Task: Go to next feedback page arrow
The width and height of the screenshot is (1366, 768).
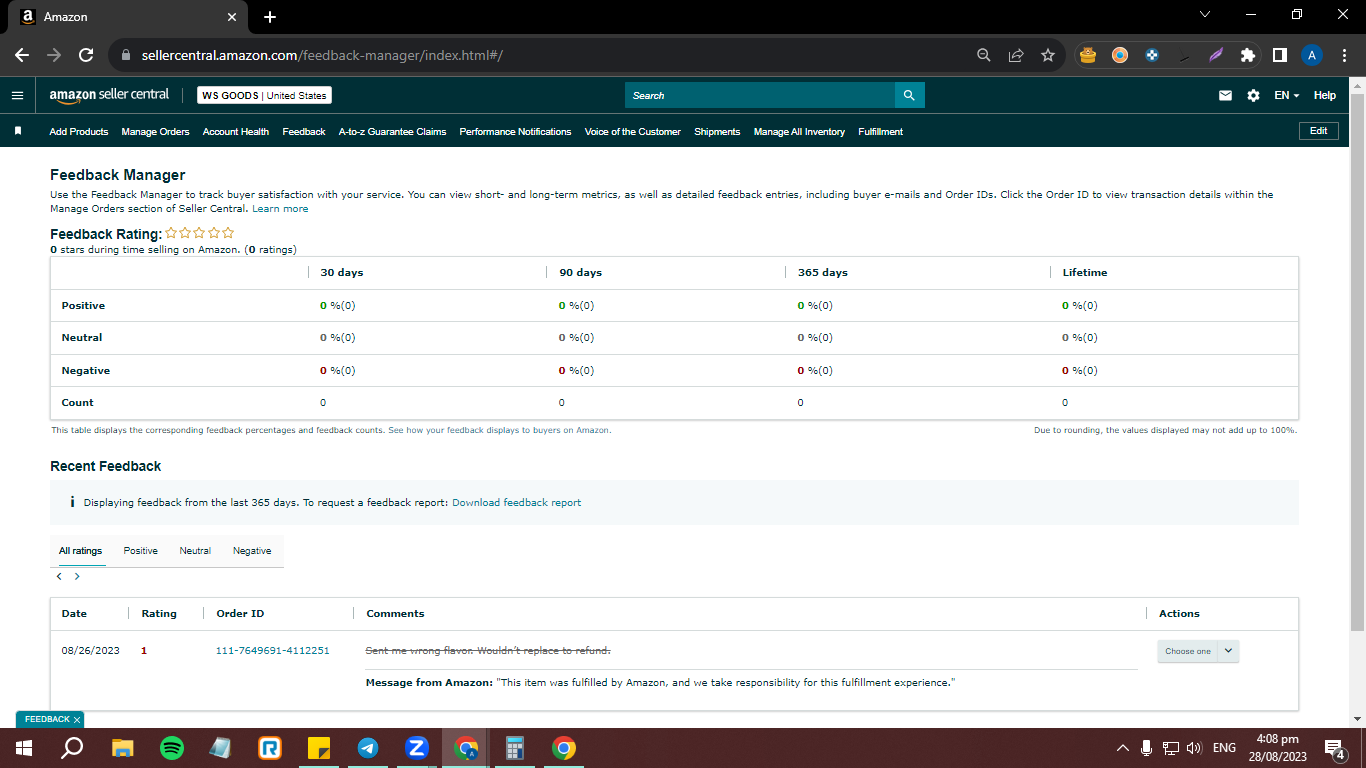Action: [77, 577]
